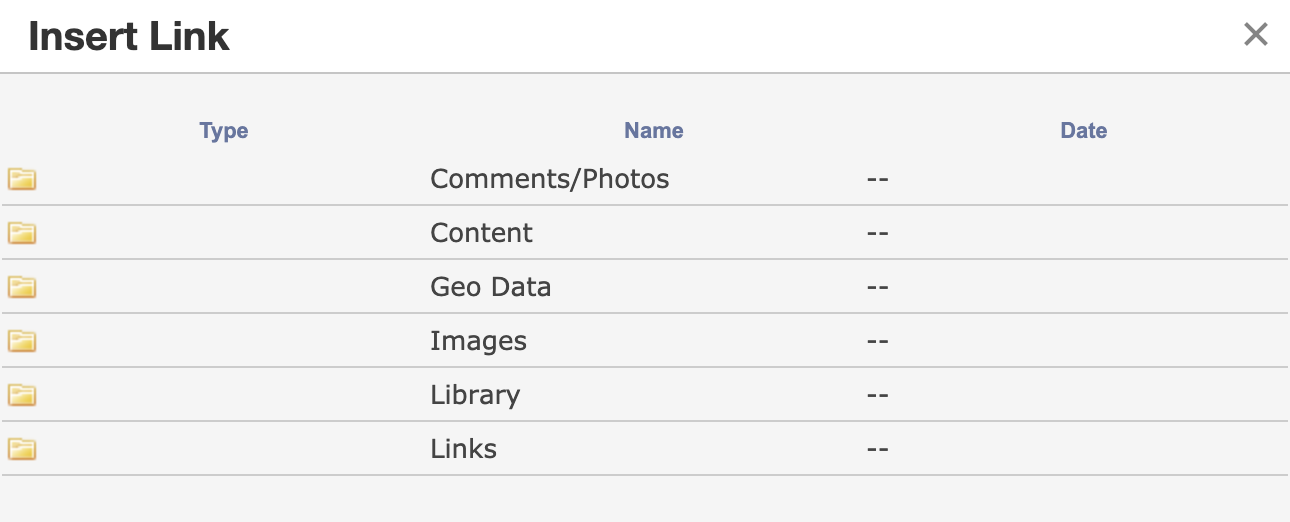Click the Links folder icon

[22, 449]
